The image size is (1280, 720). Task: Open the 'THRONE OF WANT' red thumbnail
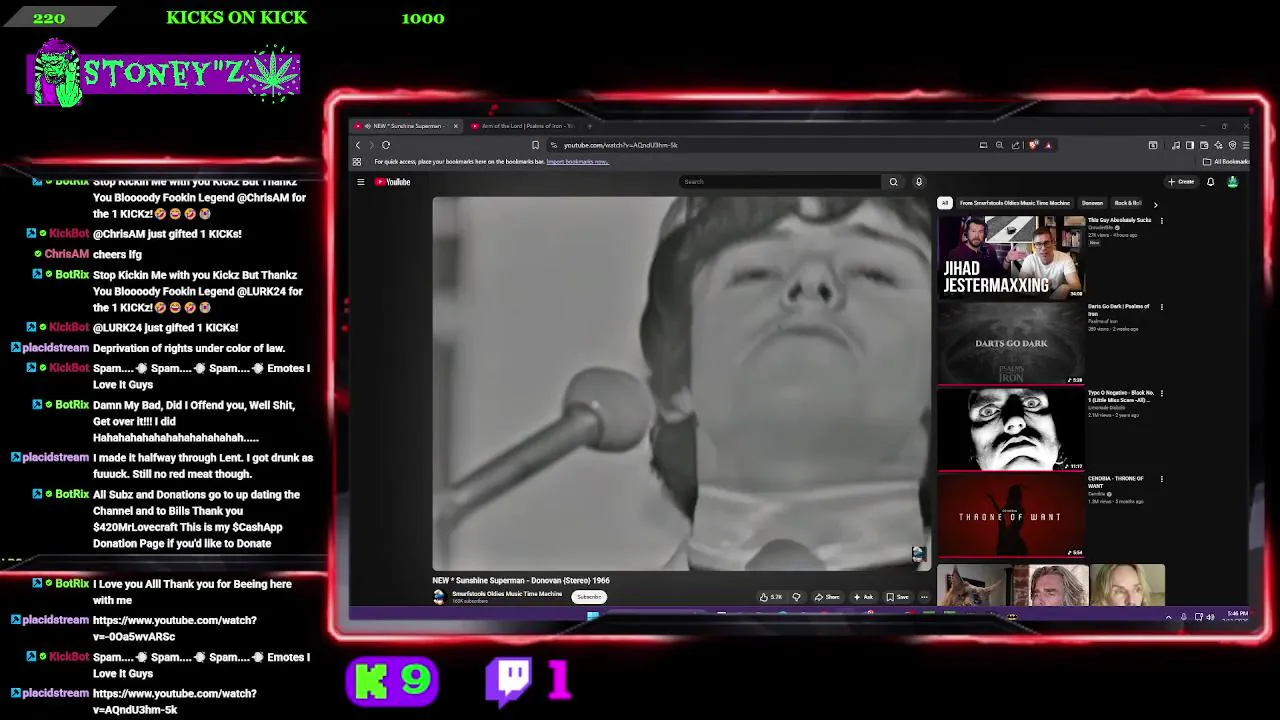point(1011,515)
